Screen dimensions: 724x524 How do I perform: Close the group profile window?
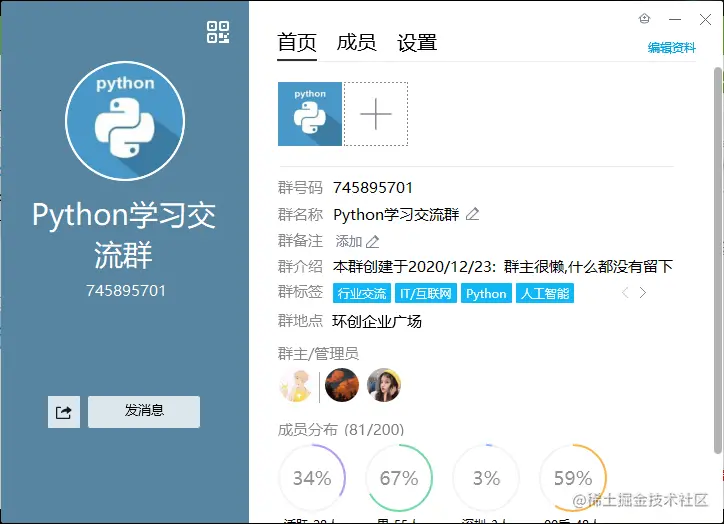(705, 19)
